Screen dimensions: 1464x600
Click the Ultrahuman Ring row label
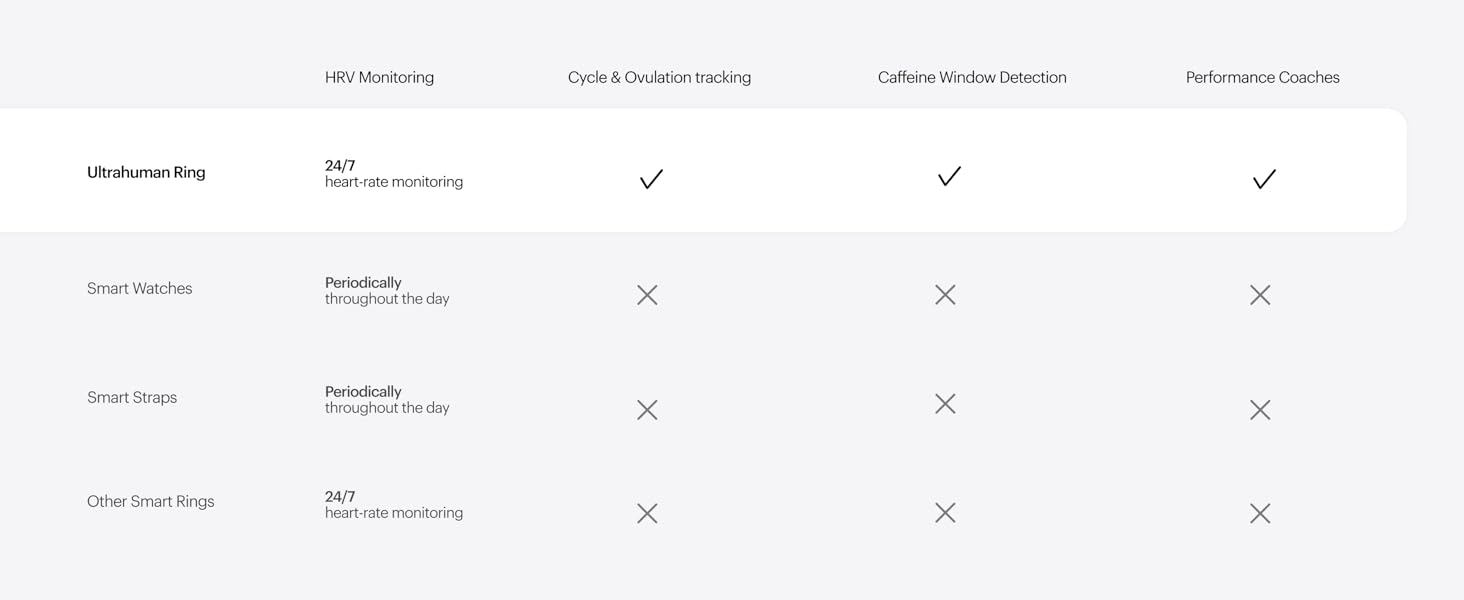(x=146, y=173)
